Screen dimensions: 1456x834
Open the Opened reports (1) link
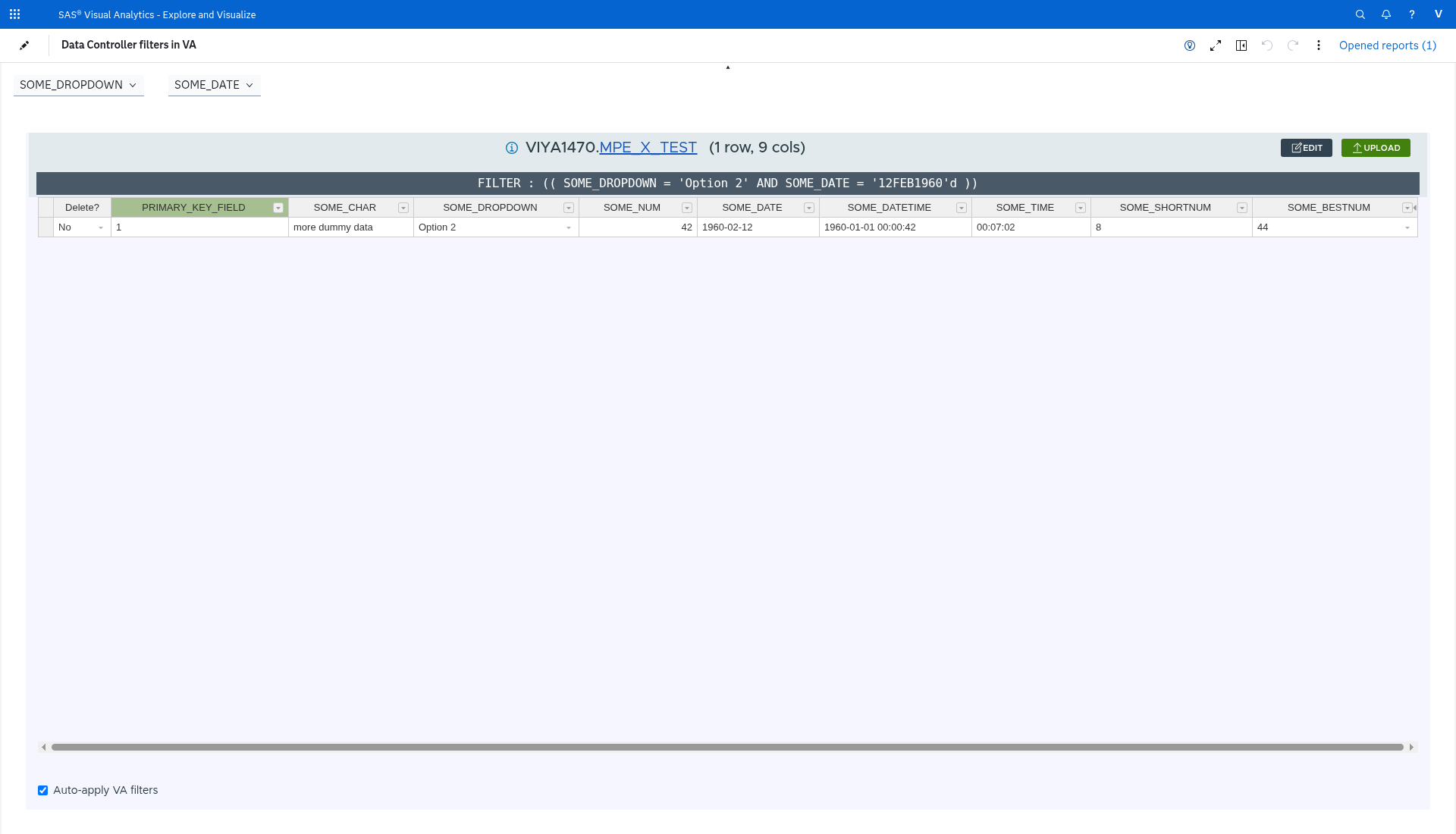coord(1388,45)
